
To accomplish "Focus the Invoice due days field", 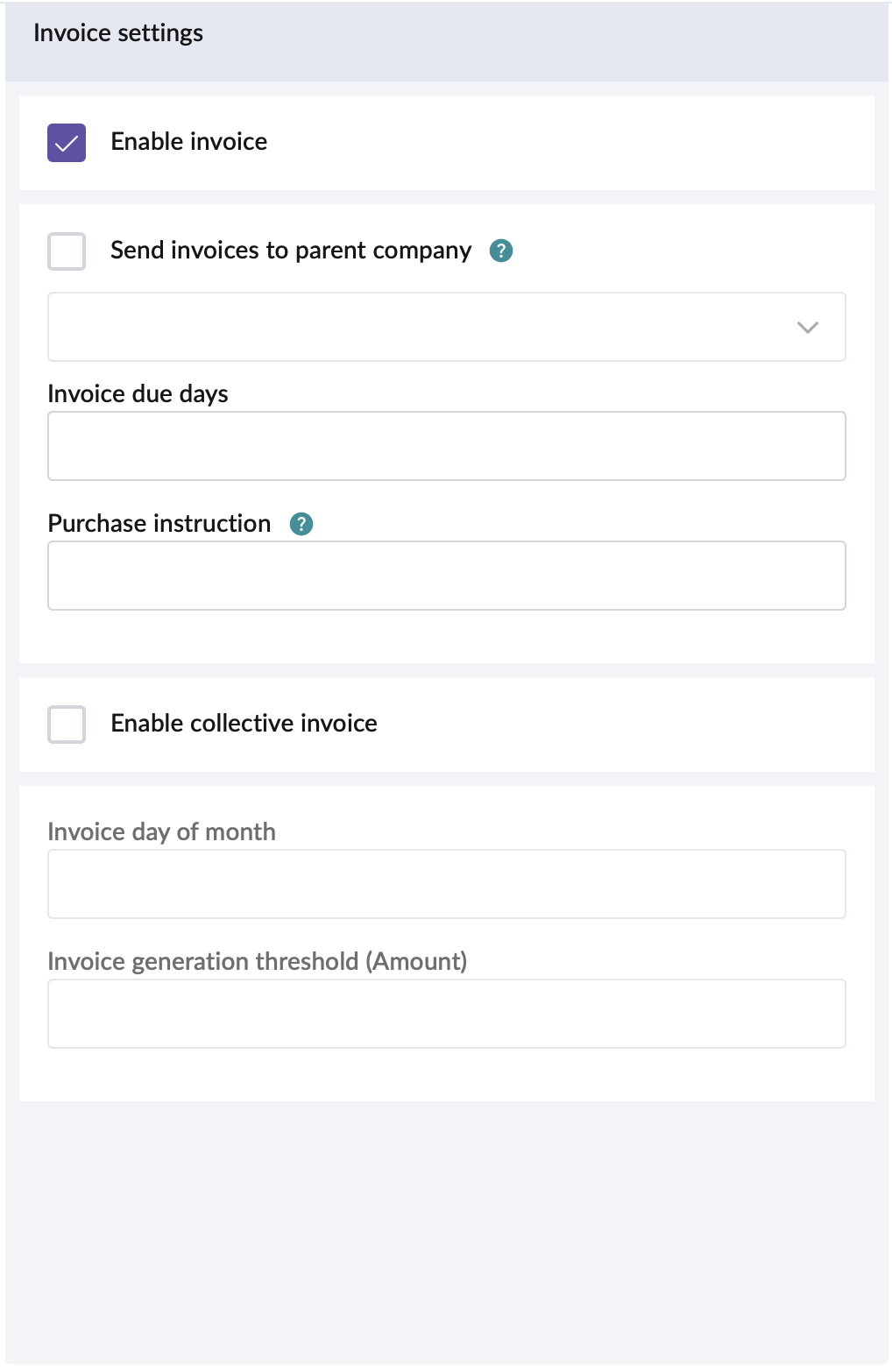I will click(446, 446).
